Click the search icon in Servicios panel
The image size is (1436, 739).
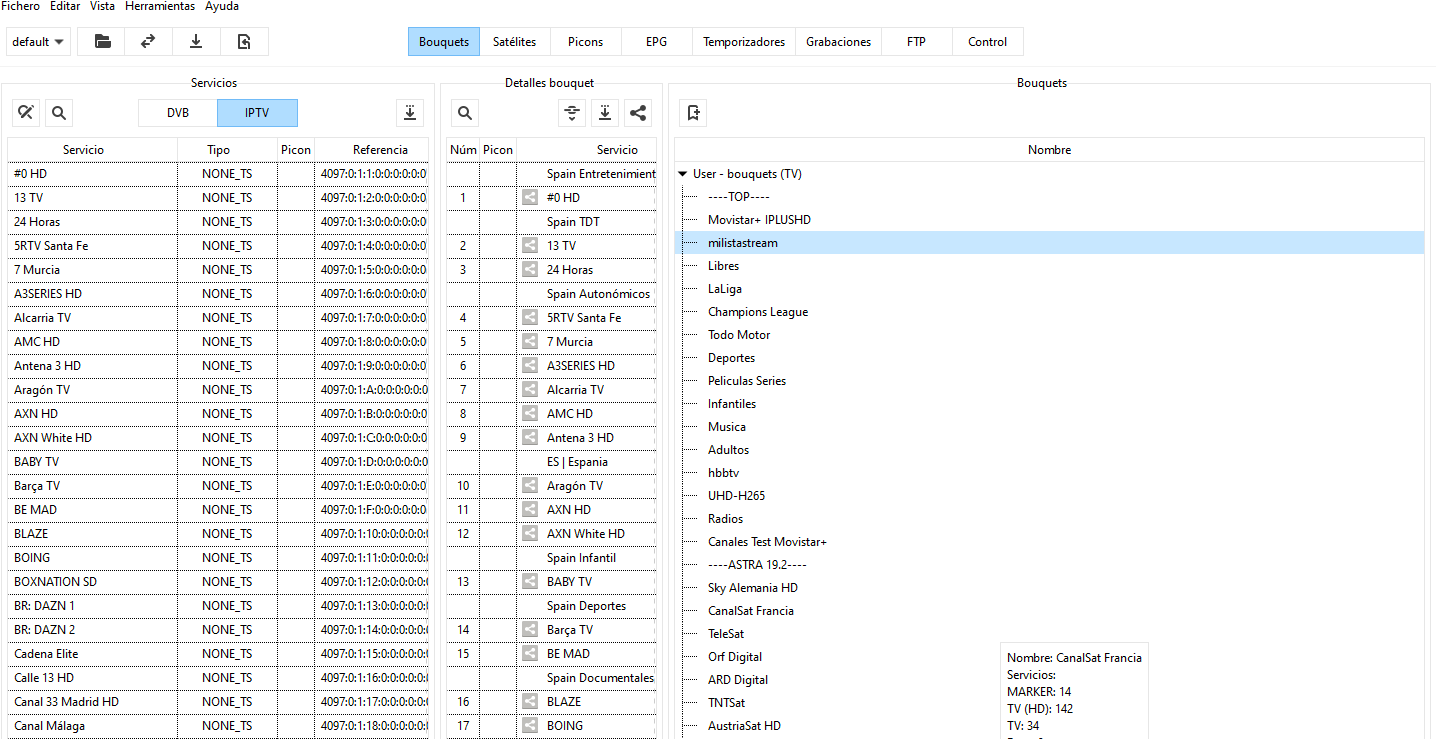(59, 113)
